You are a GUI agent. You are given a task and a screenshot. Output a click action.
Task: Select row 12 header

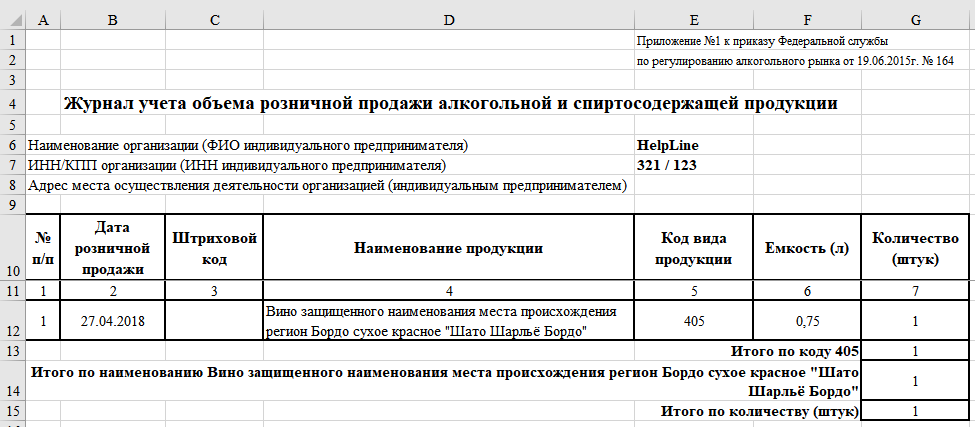12,321
